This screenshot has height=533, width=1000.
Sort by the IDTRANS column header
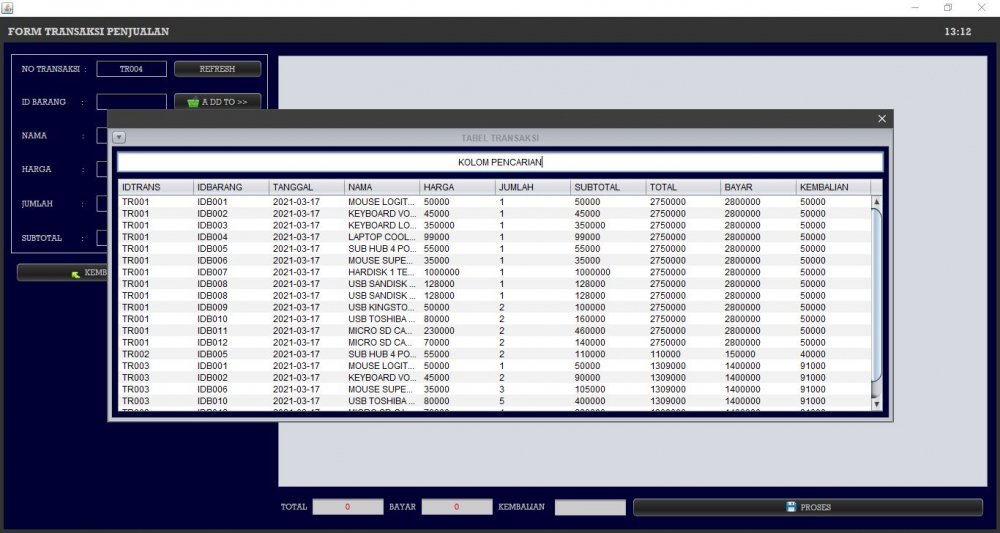pyautogui.click(x=154, y=187)
